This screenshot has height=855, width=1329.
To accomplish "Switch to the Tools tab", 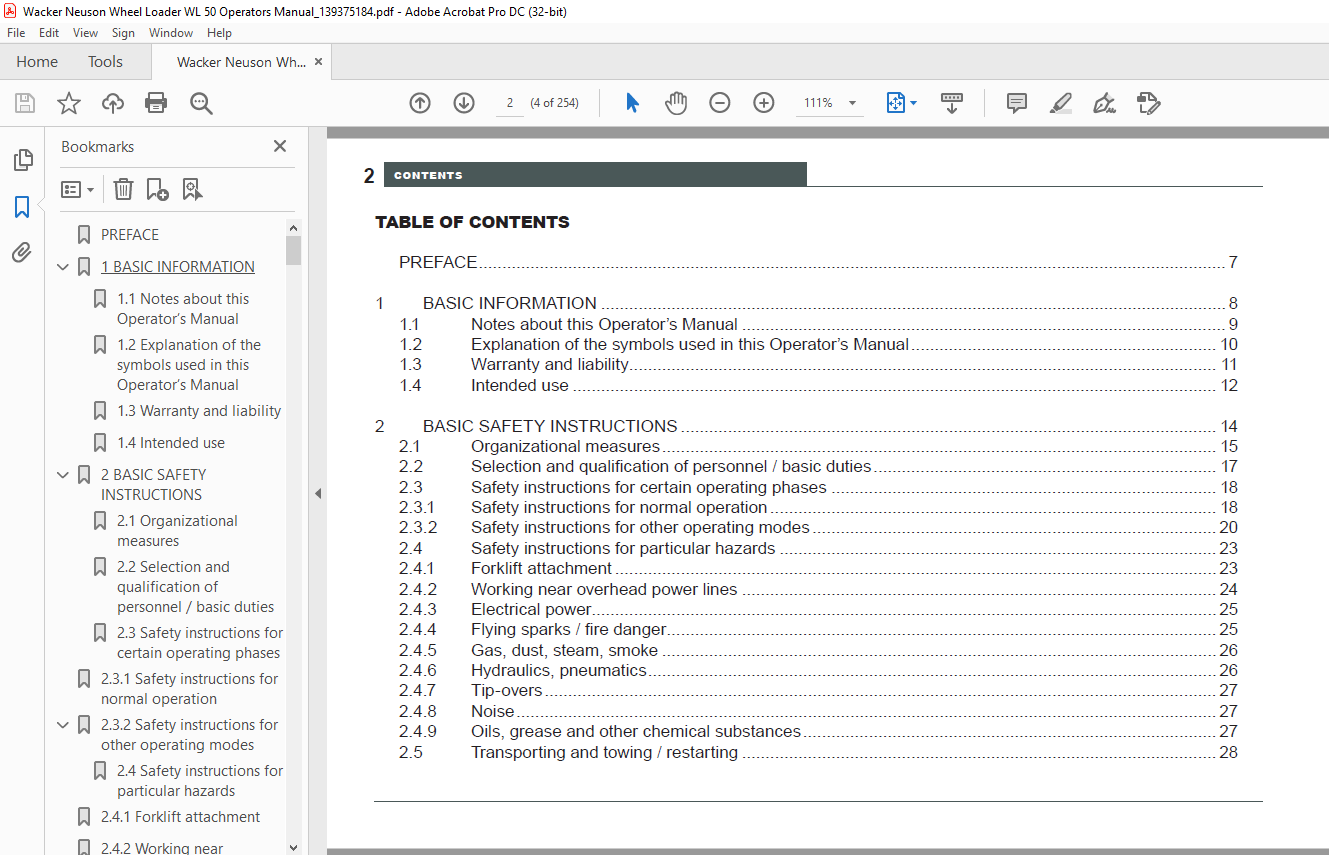I will (x=105, y=62).
